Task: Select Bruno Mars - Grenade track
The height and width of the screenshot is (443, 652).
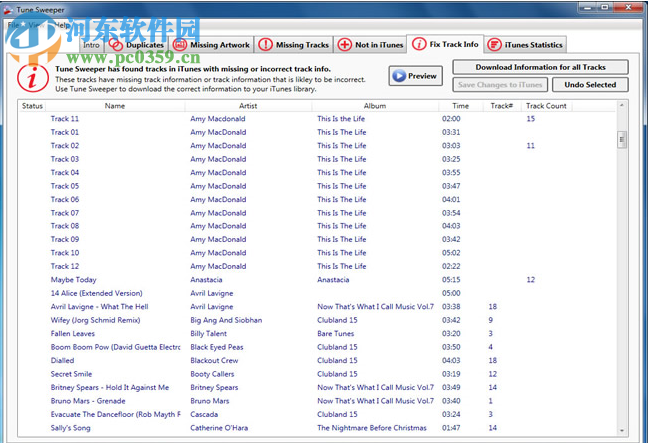Action: pos(316,401)
